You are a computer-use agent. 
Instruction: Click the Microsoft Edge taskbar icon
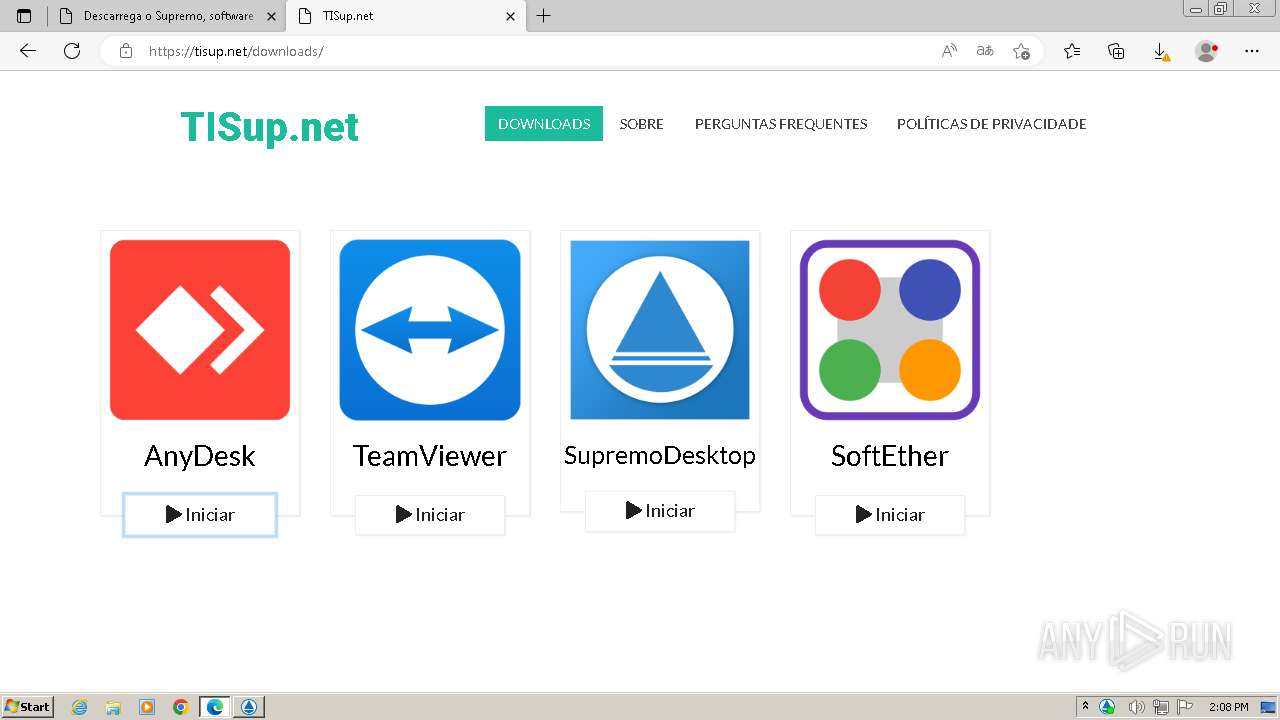point(215,707)
